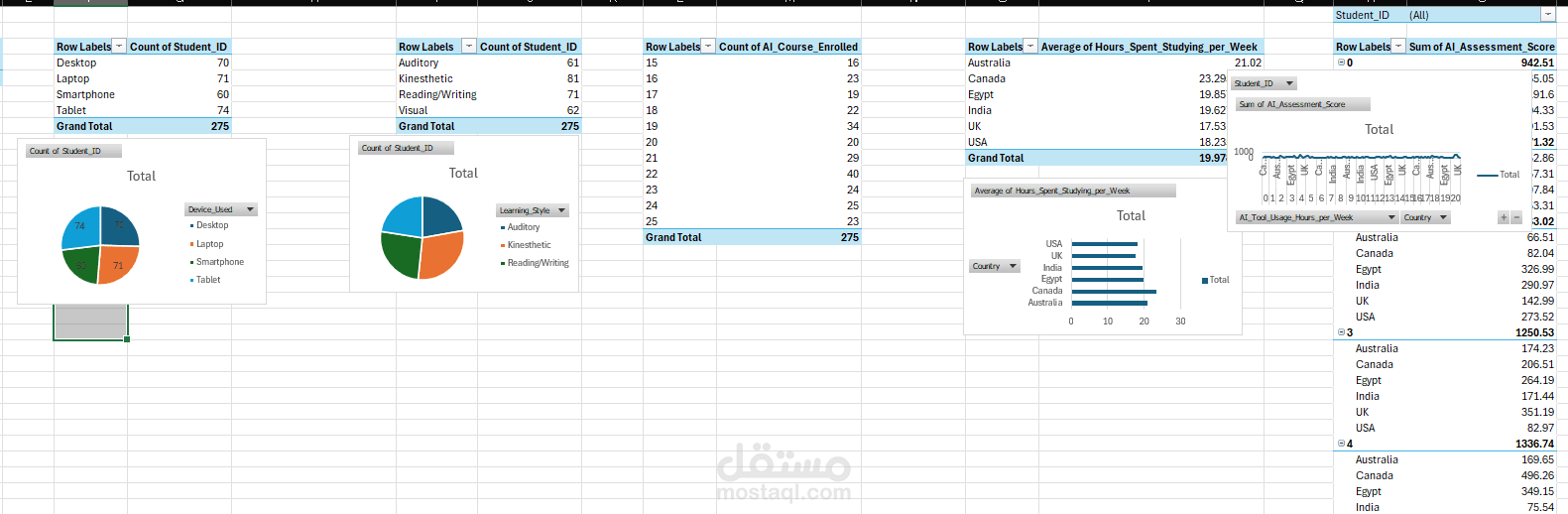Select the Desktop legend entry
This screenshot has height=514, width=1568.
(209, 225)
